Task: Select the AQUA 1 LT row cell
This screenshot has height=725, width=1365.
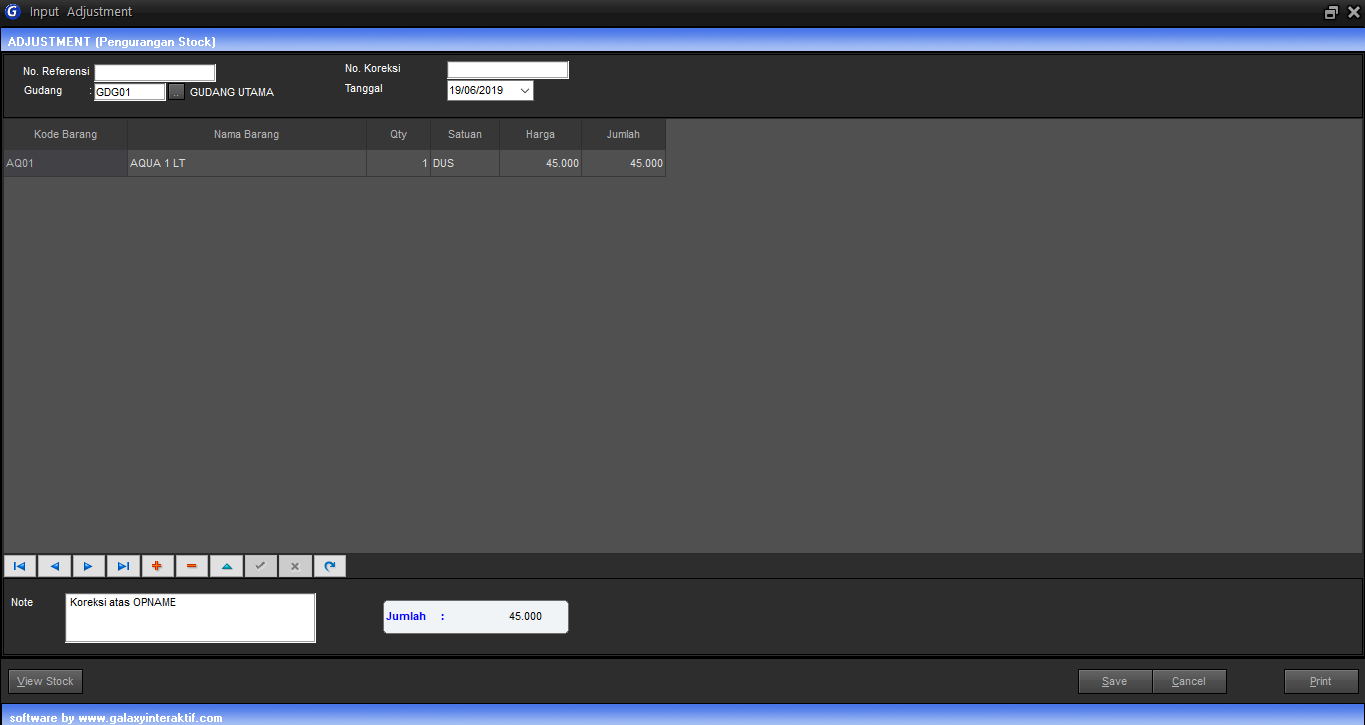Action: click(x=246, y=163)
